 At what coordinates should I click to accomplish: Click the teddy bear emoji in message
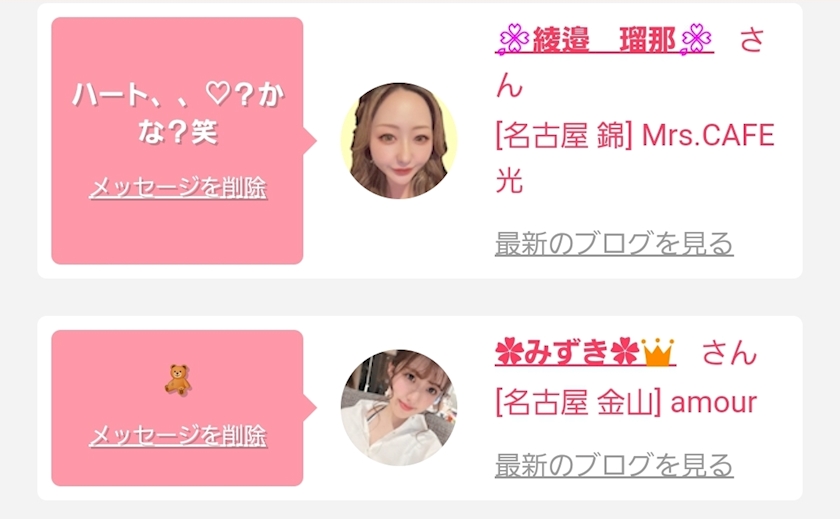click(x=178, y=380)
